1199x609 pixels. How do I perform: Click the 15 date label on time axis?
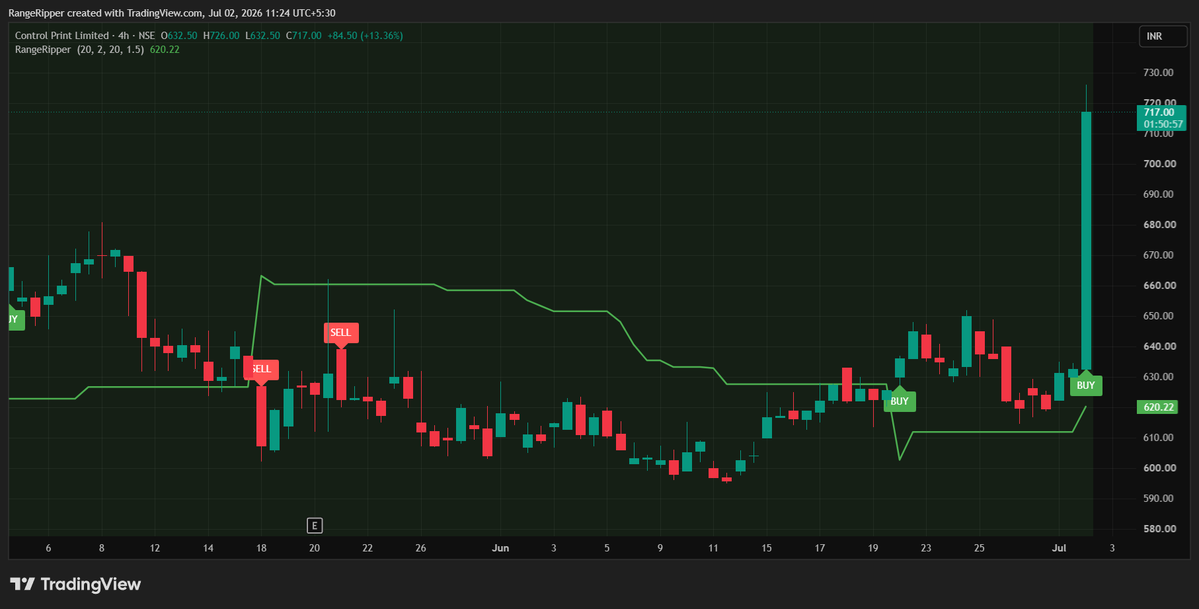[x=766, y=549]
